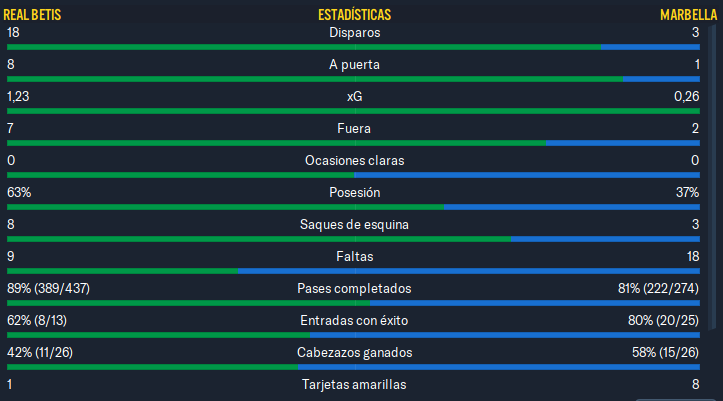Image resolution: width=723 pixels, height=401 pixels.
Task: Click the Tarjetas amarillas label
Action: pos(354,384)
